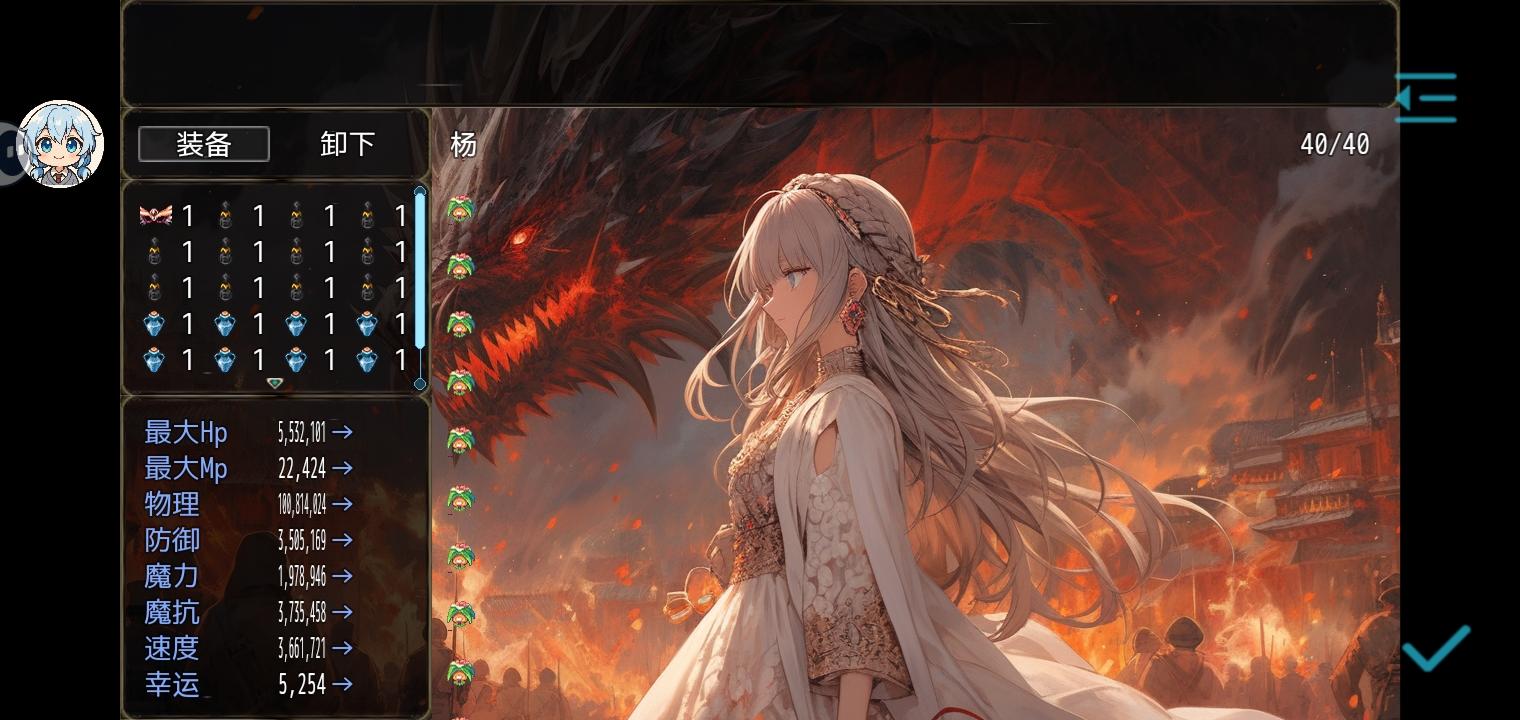Select the bottommost visible flower equipment slot
1520x720 pixels.
coord(460,673)
